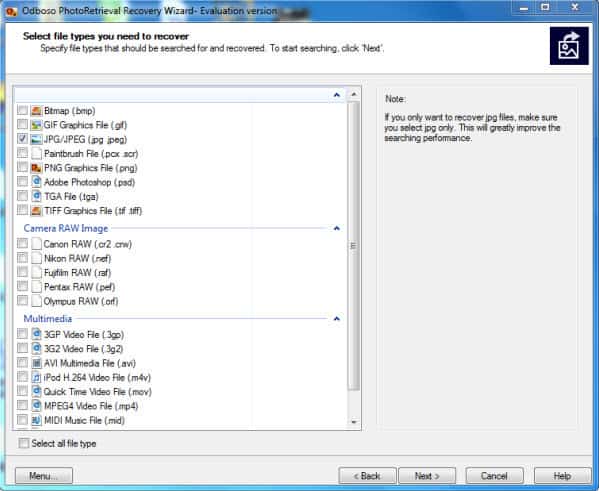Enable the Canon RAW checkbox
This screenshot has width=599, height=491.
(23, 243)
